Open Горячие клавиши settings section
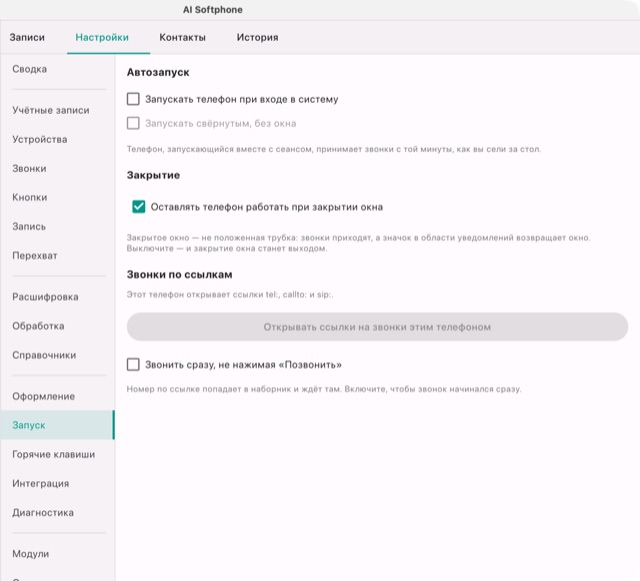The height and width of the screenshot is (581, 640). 58,454
